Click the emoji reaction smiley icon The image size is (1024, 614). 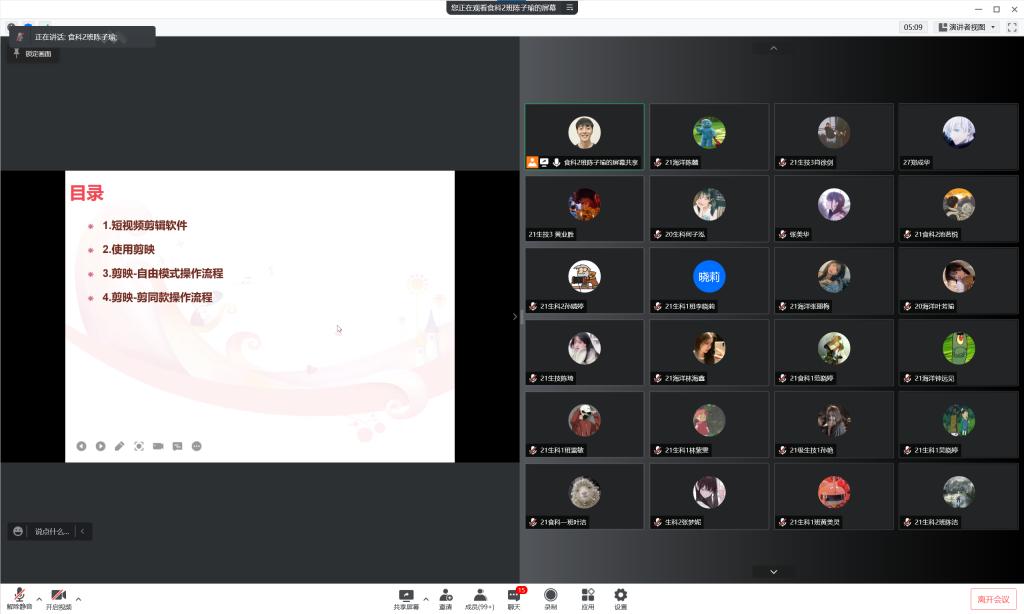(x=18, y=532)
